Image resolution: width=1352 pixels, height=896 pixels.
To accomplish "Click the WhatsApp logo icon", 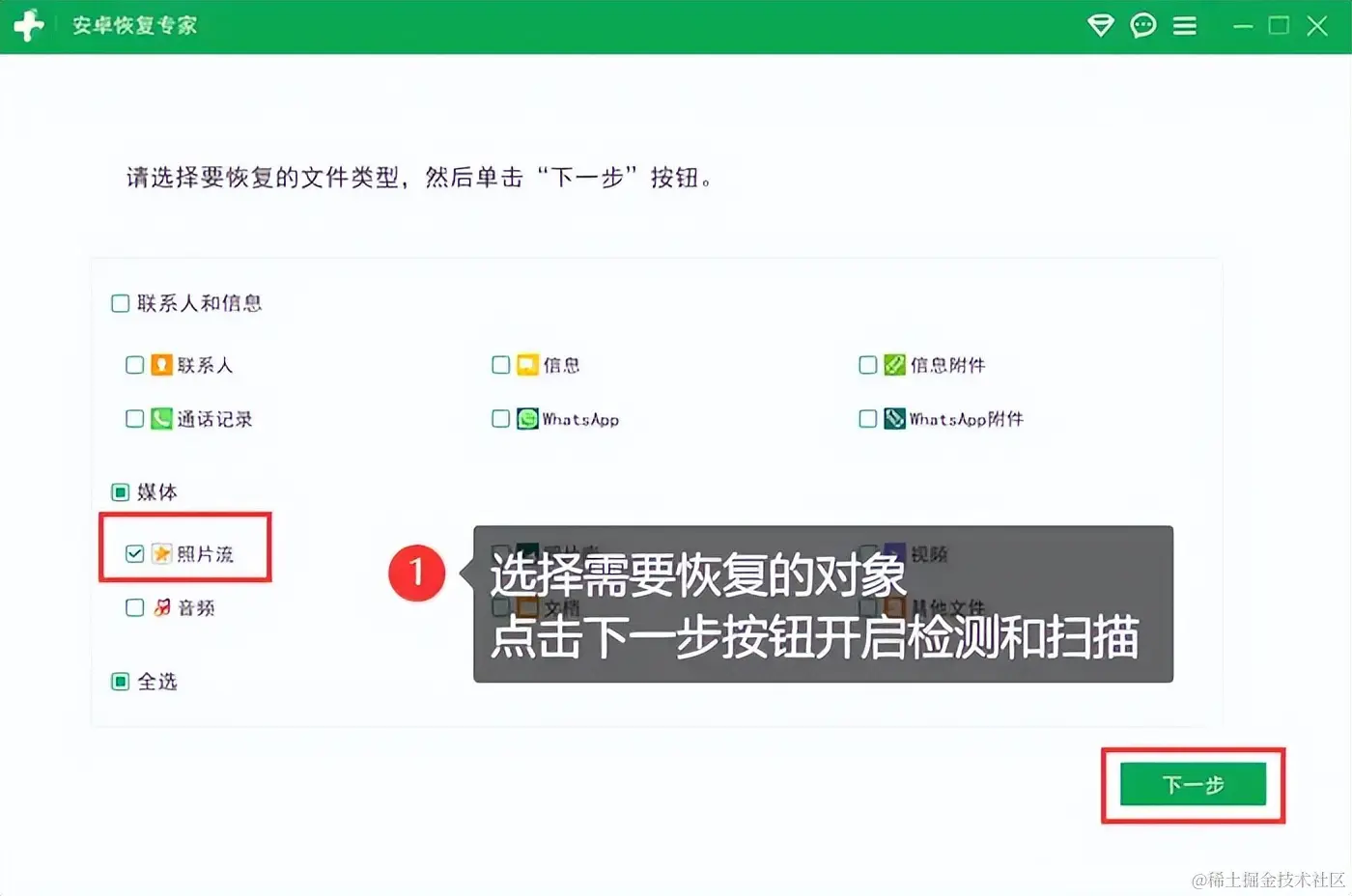I will pos(527,419).
